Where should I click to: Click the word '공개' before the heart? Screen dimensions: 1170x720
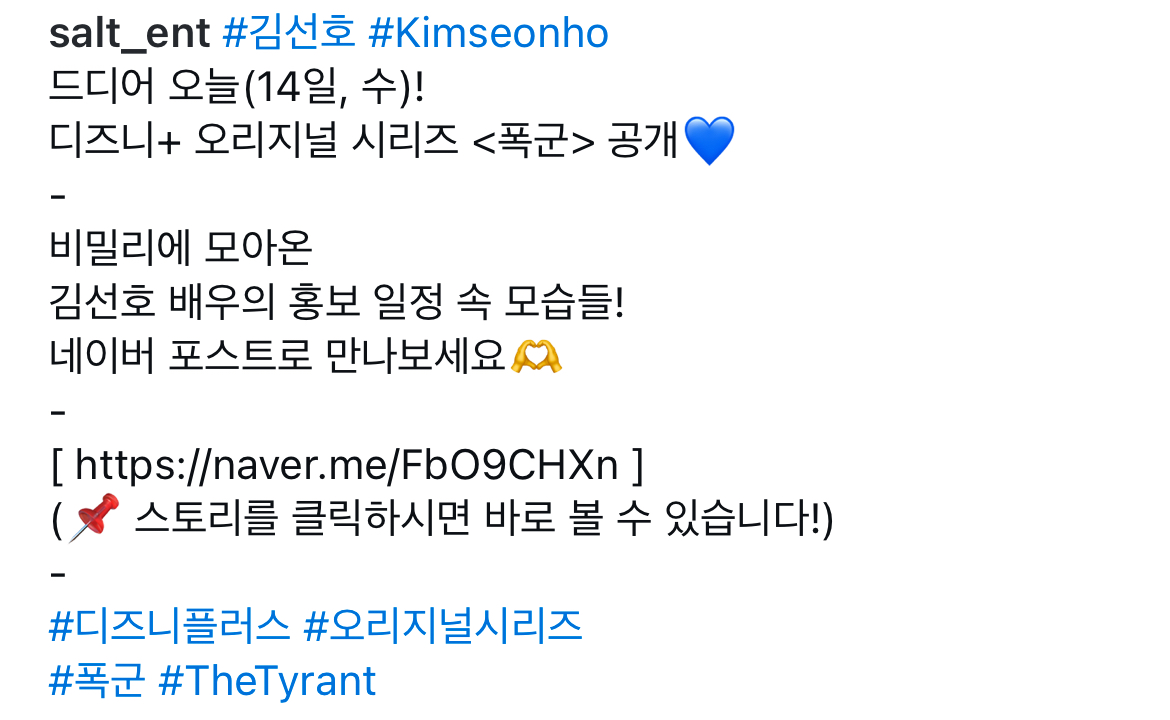pos(642,140)
